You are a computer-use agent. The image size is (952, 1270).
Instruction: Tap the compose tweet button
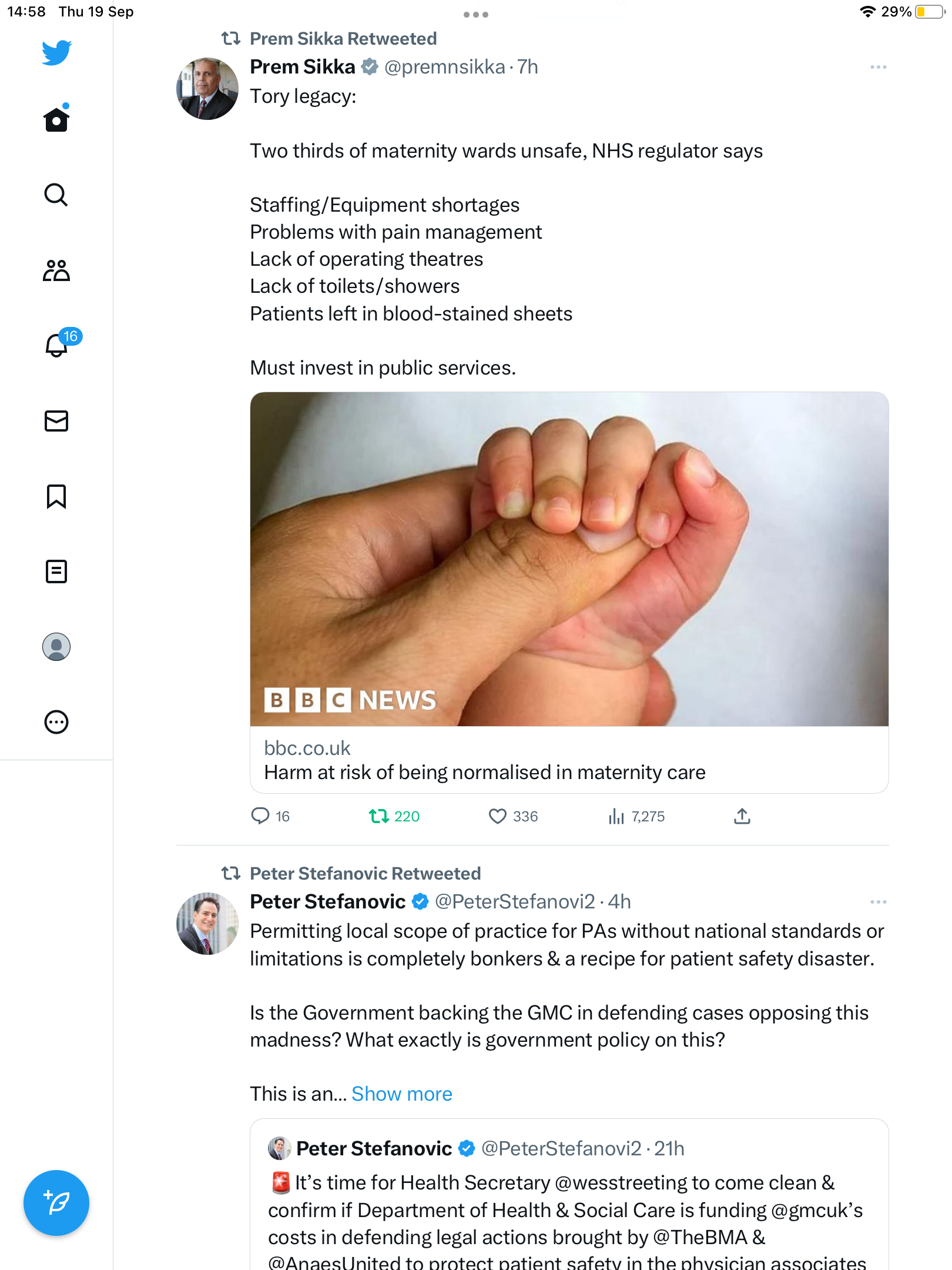pos(56,1203)
